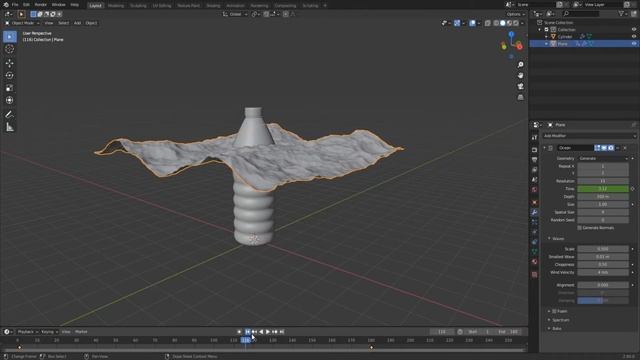The width and height of the screenshot is (640, 360).
Task: Remove the Ocean modifier with X
Action: pos(625,148)
